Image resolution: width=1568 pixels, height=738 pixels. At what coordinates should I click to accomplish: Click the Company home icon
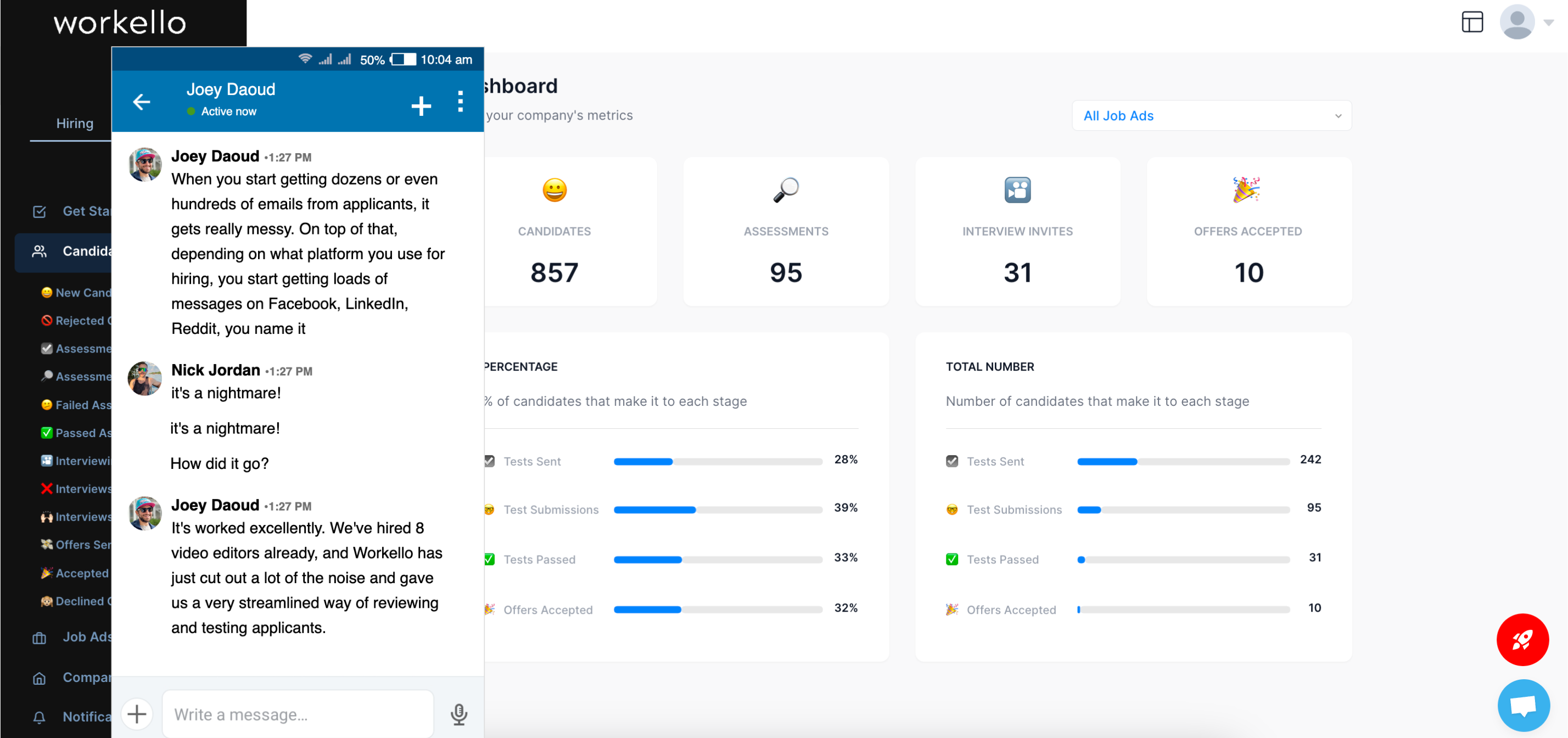point(39,678)
